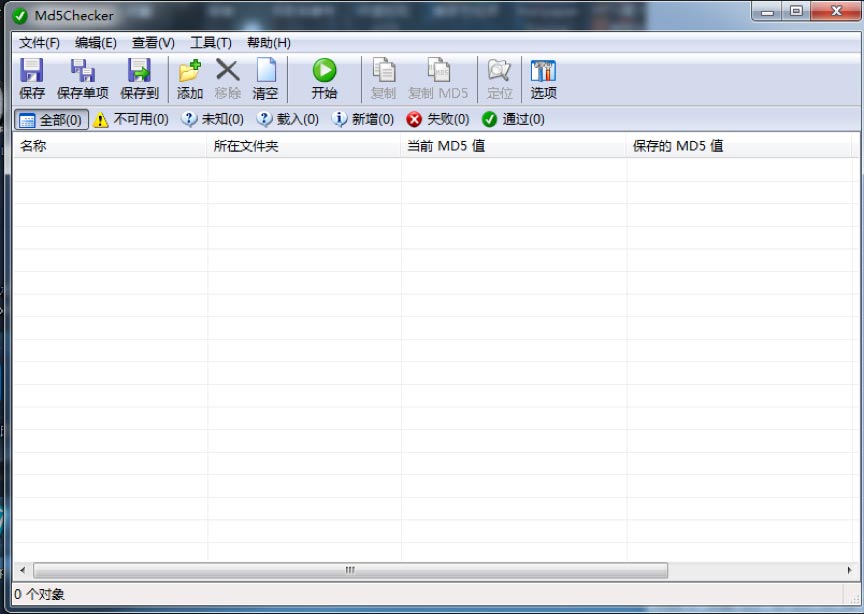Sort by the 名称 column header

click(x=110, y=146)
